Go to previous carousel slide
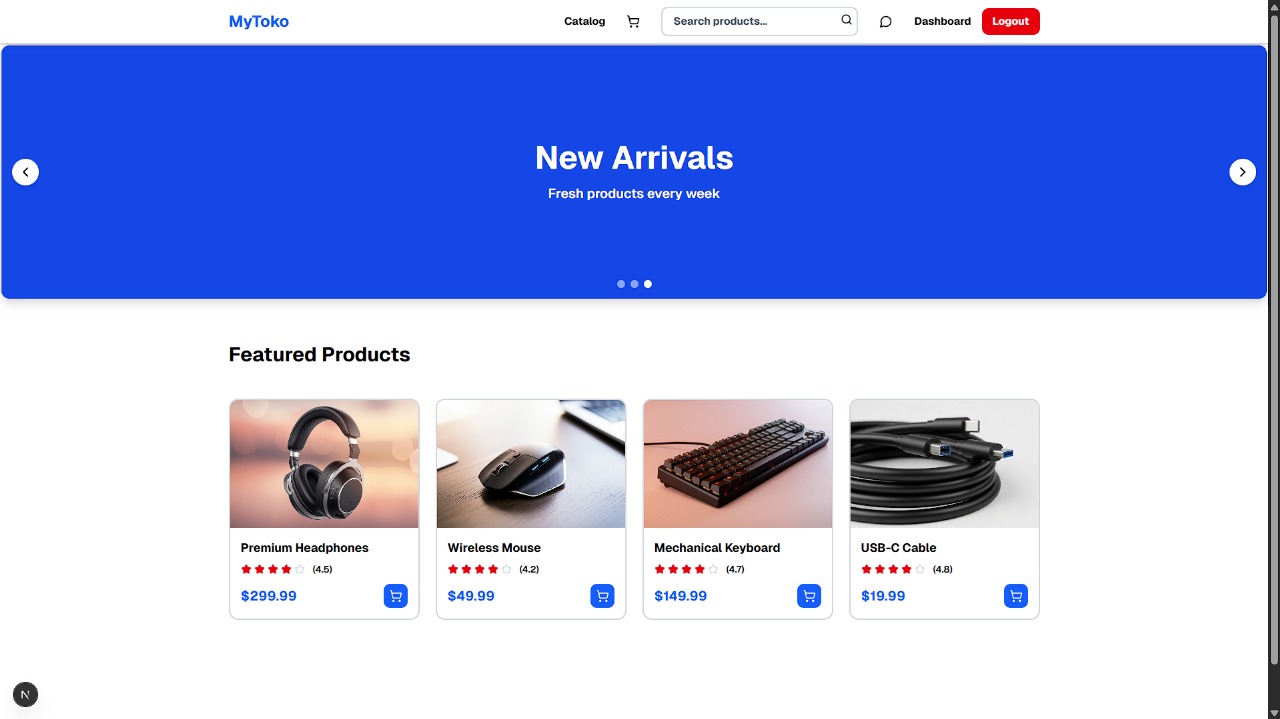This screenshot has width=1280, height=719. pyautogui.click(x=25, y=172)
